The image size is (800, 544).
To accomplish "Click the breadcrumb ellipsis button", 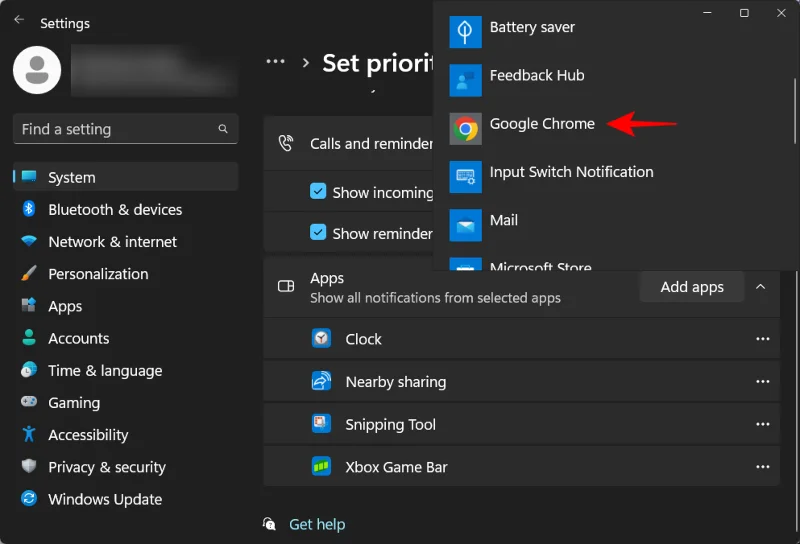I will tap(276, 62).
